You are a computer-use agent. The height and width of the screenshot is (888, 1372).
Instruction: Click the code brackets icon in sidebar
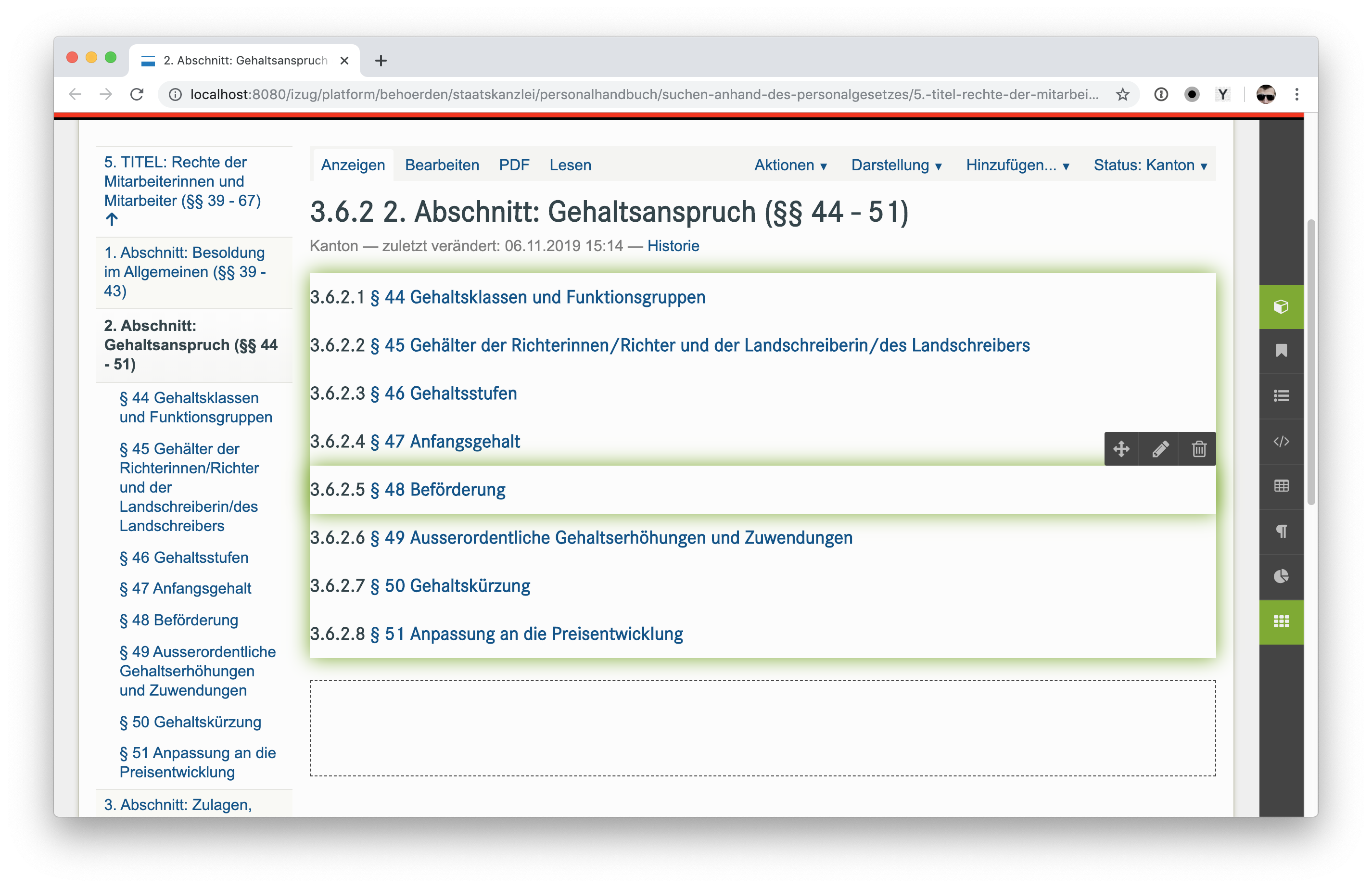click(1281, 442)
